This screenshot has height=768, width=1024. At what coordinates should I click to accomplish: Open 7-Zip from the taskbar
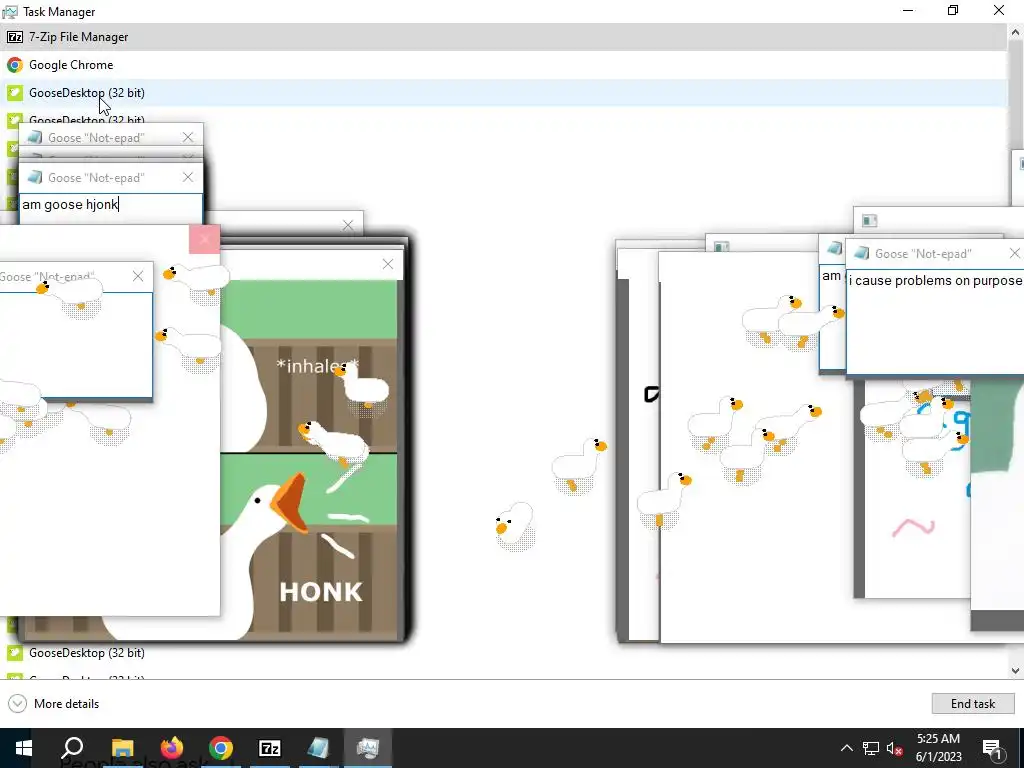tap(270, 748)
